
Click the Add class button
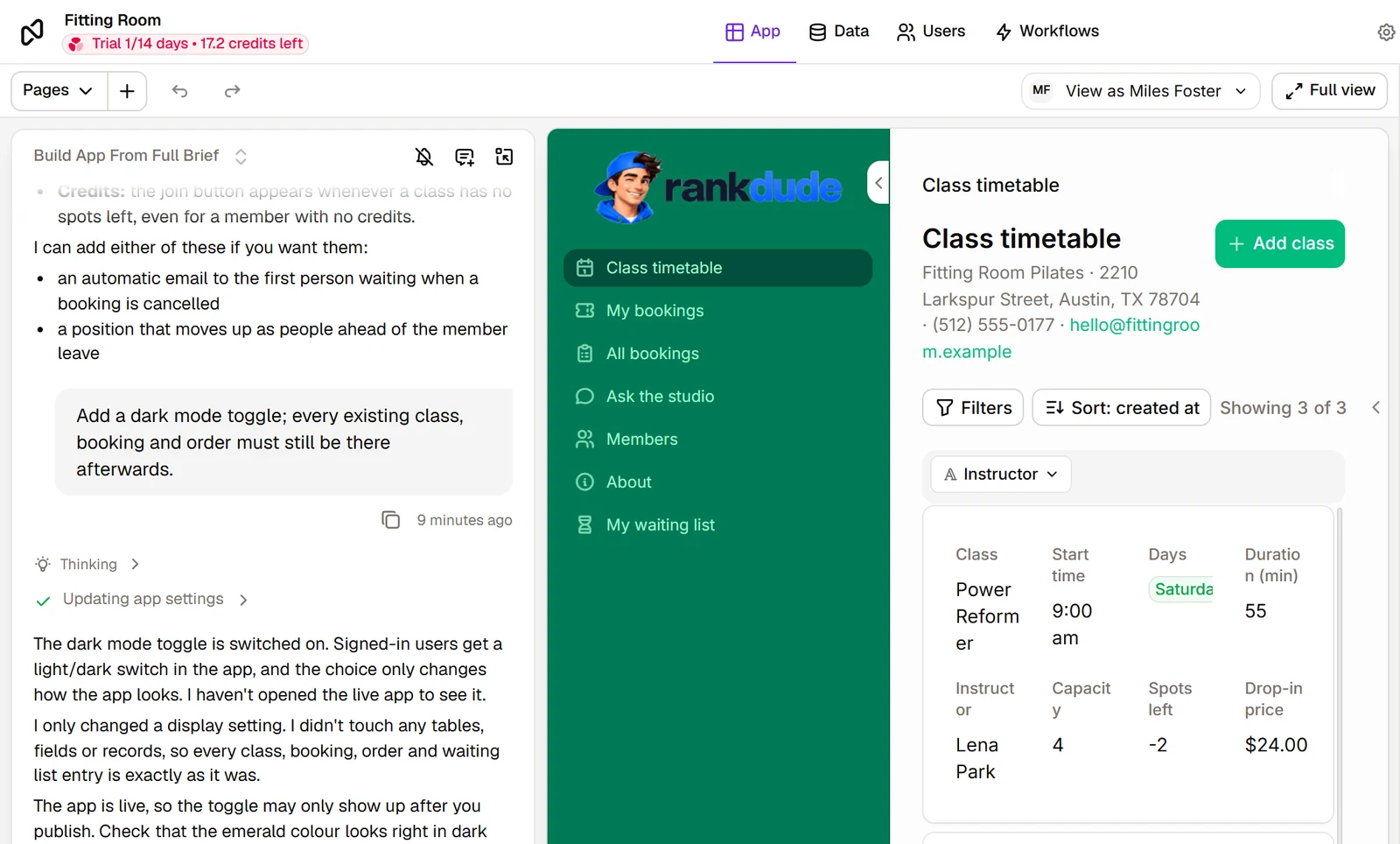click(x=1280, y=244)
